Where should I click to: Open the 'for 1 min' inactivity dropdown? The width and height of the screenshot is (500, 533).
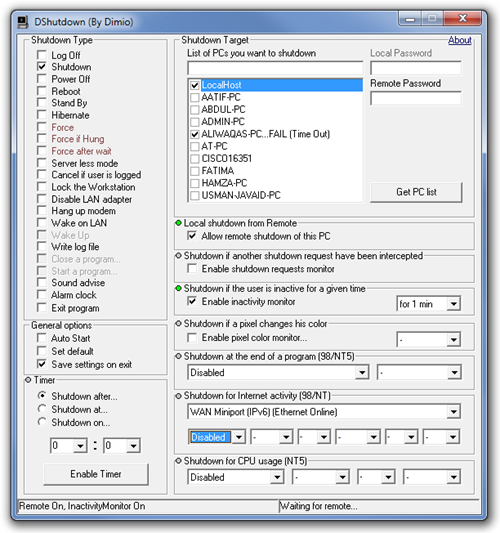coord(454,304)
